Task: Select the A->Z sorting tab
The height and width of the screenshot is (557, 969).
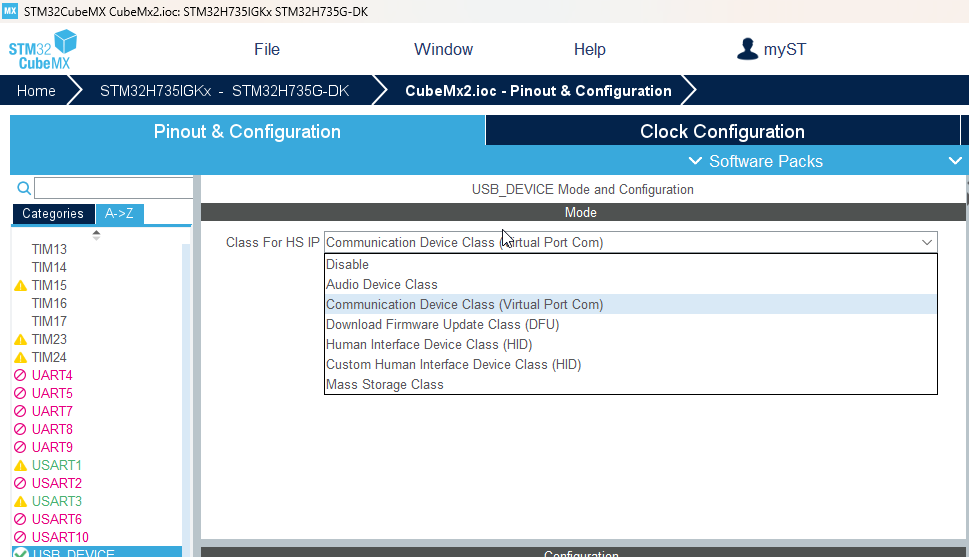Action: [119, 213]
